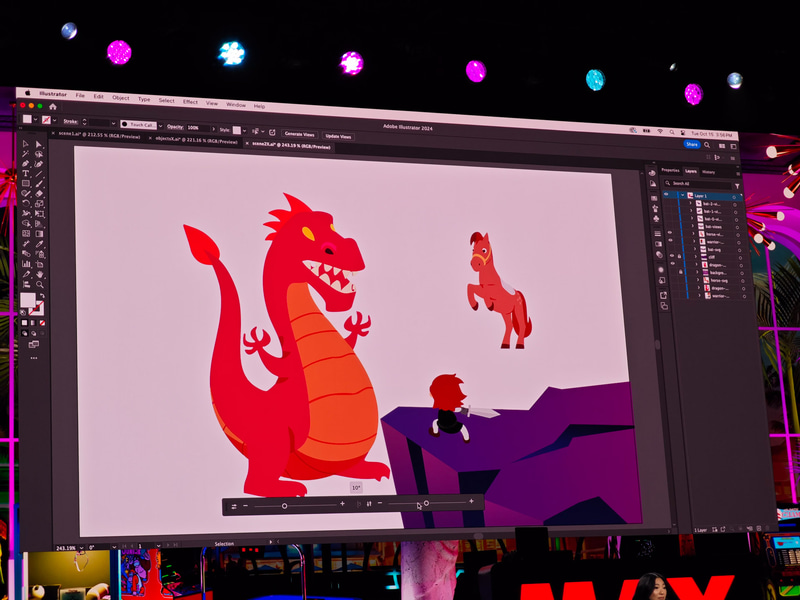This screenshot has width=800, height=600.
Task: Select the Selection tool in the toolbar
Action: 25,144
